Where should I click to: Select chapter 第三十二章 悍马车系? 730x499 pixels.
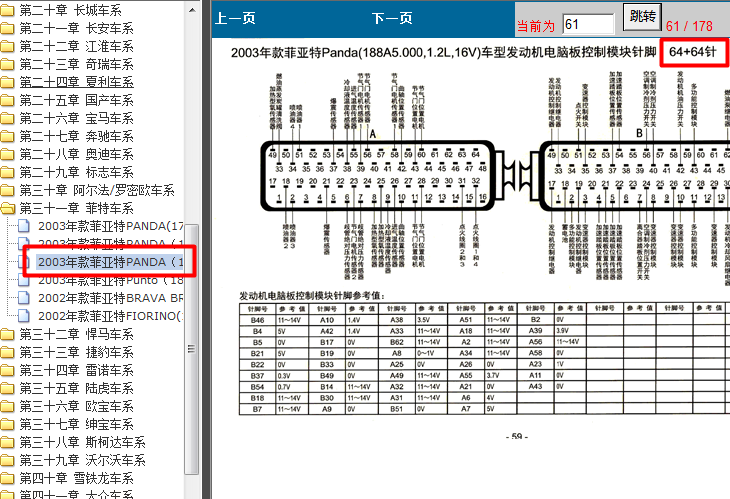click(x=76, y=334)
